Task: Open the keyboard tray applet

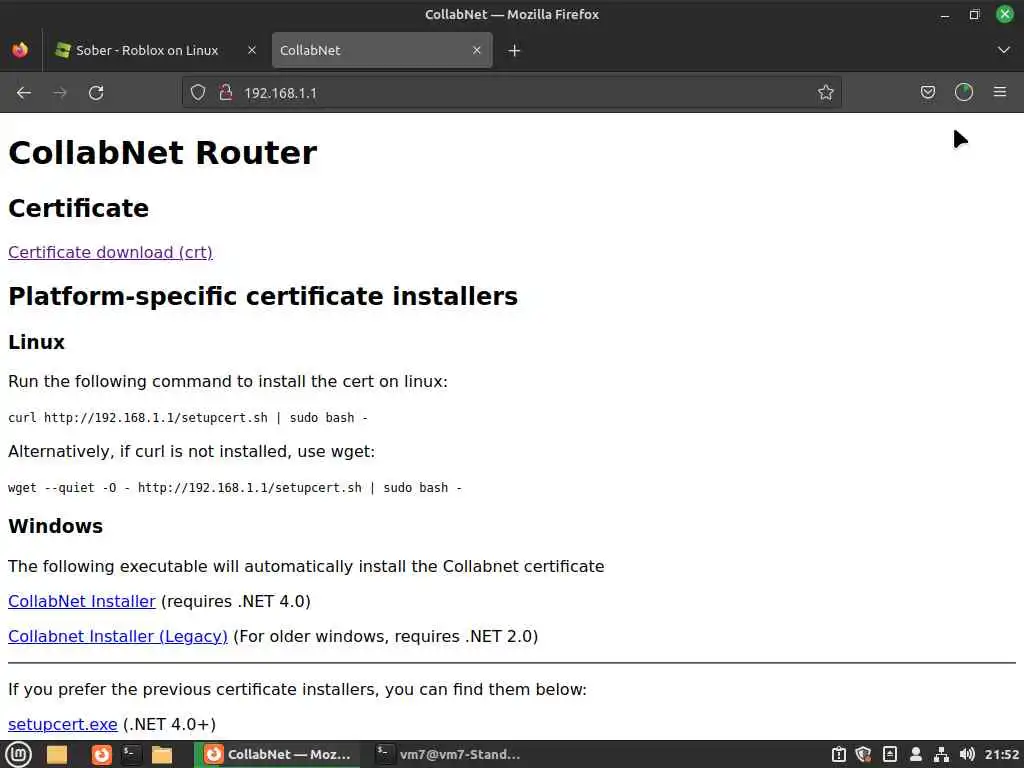Action: point(889,755)
